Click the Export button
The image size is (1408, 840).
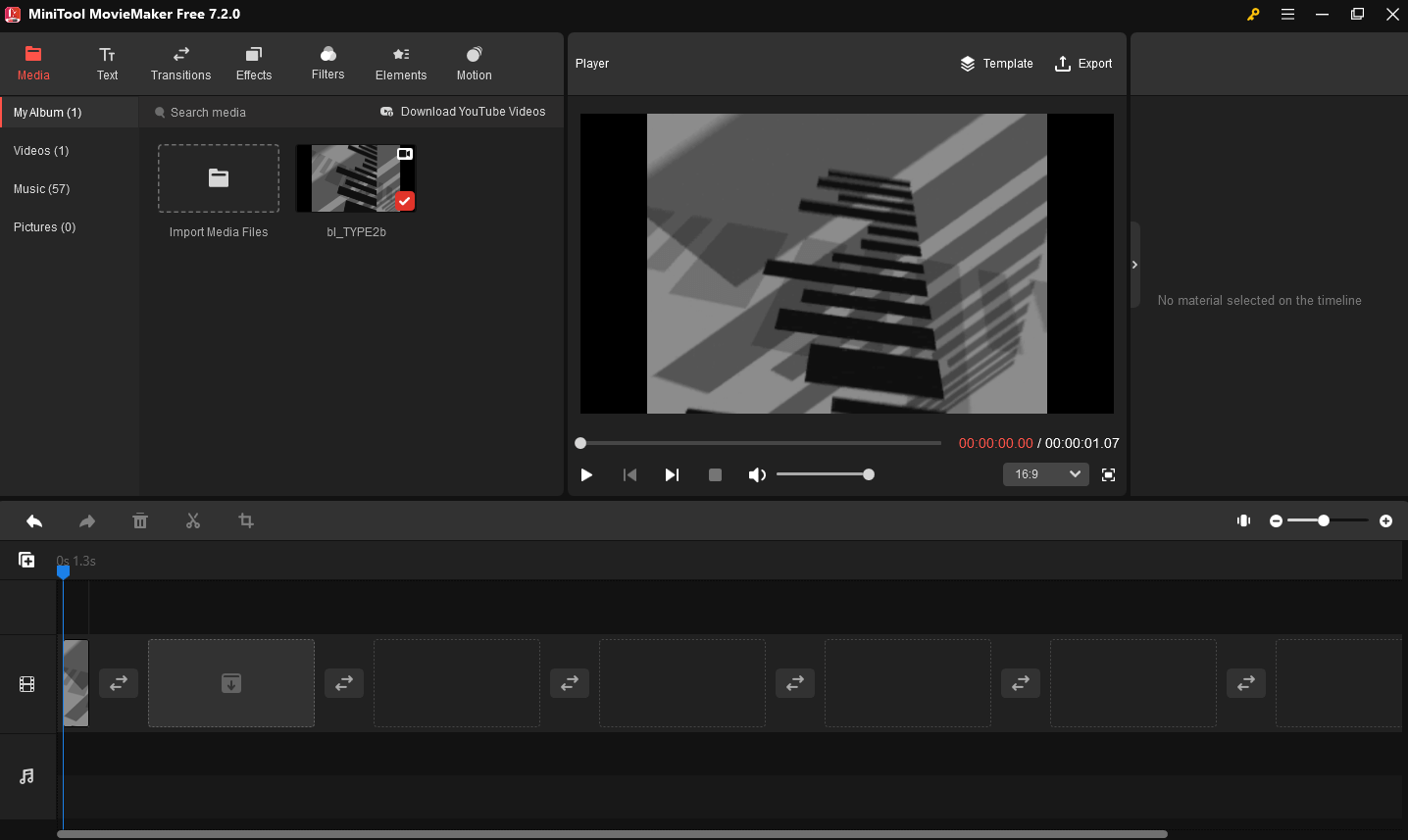(x=1083, y=64)
